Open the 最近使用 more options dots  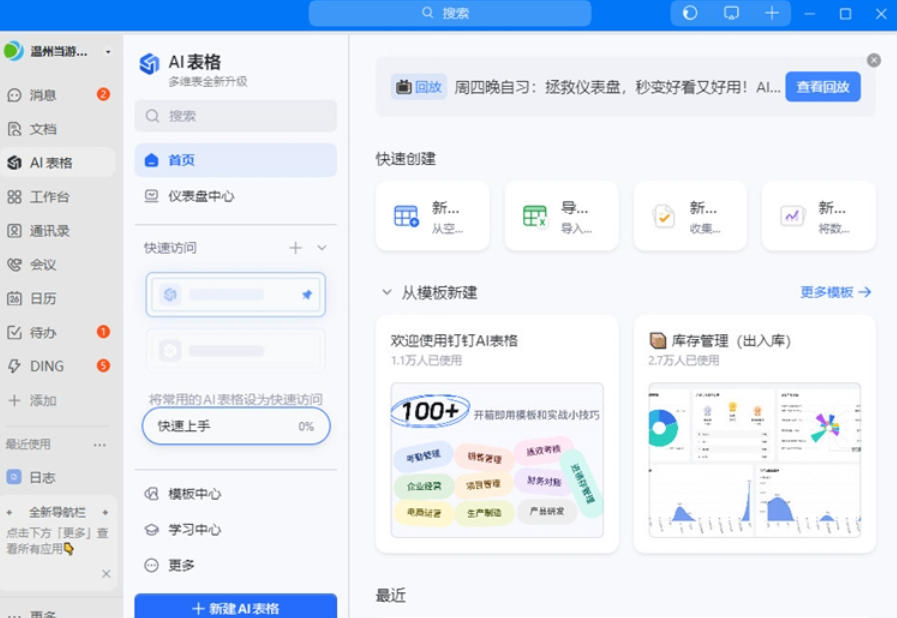pos(100,445)
